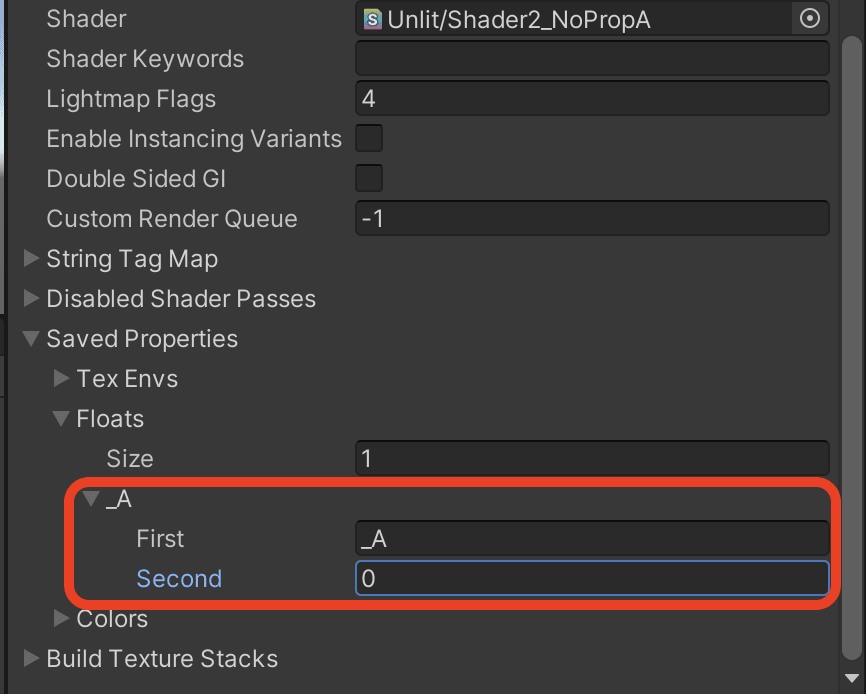Expand the Colors array foldout
Viewport: 866px width, 694px height.
(x=61, y=618)
